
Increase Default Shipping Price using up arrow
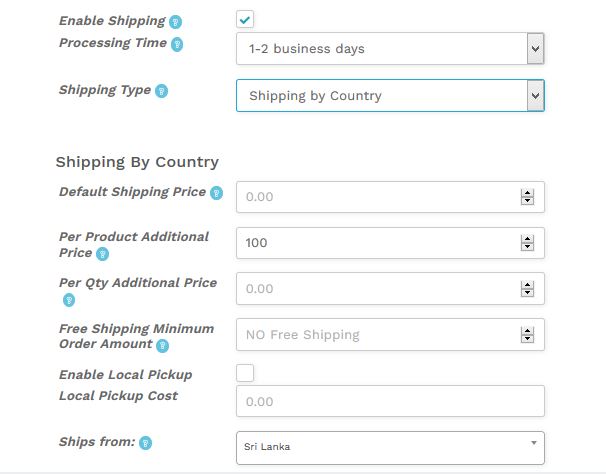coord(527,193)
